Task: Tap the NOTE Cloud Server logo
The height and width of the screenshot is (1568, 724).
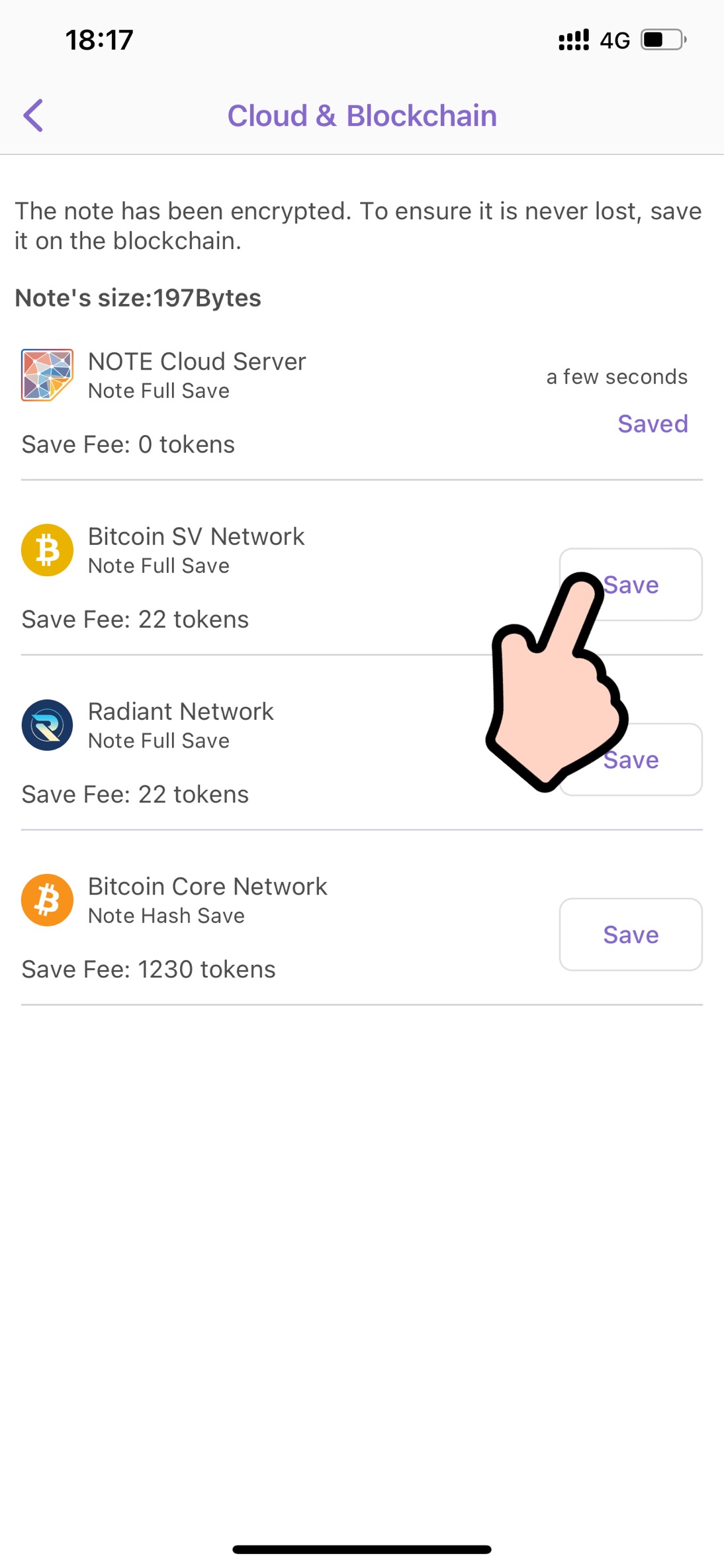Action: click(x=47, y=375)
